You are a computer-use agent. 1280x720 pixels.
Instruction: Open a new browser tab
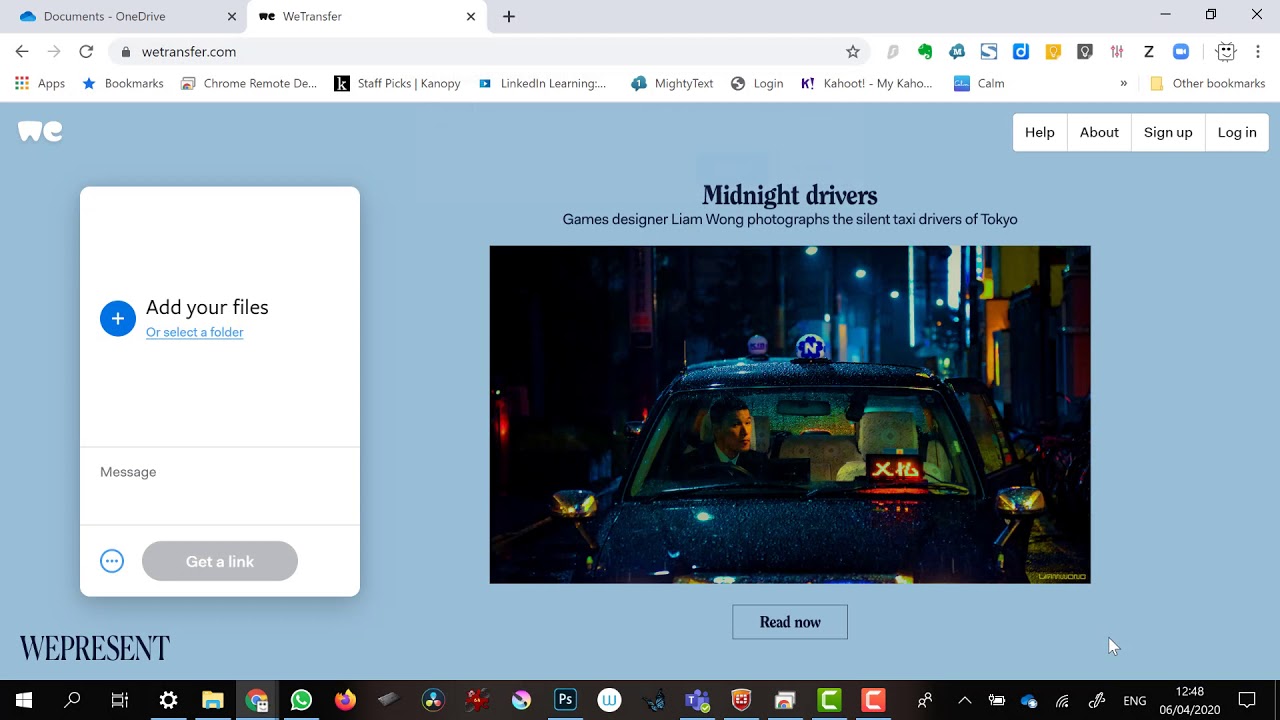click(x=509, y=16)
